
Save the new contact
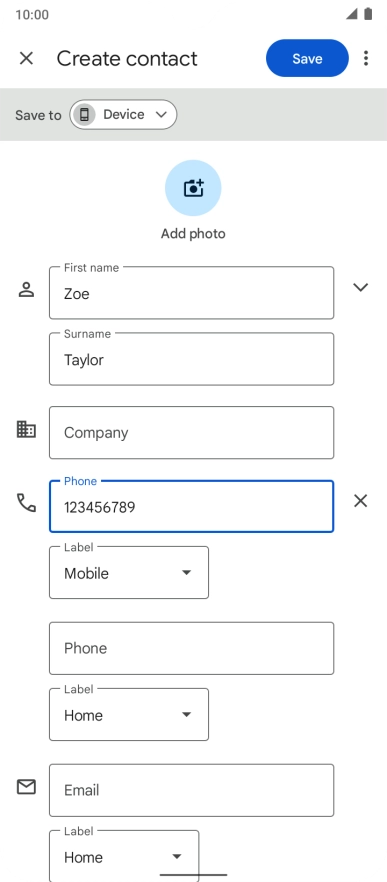[x=307, y=58]
